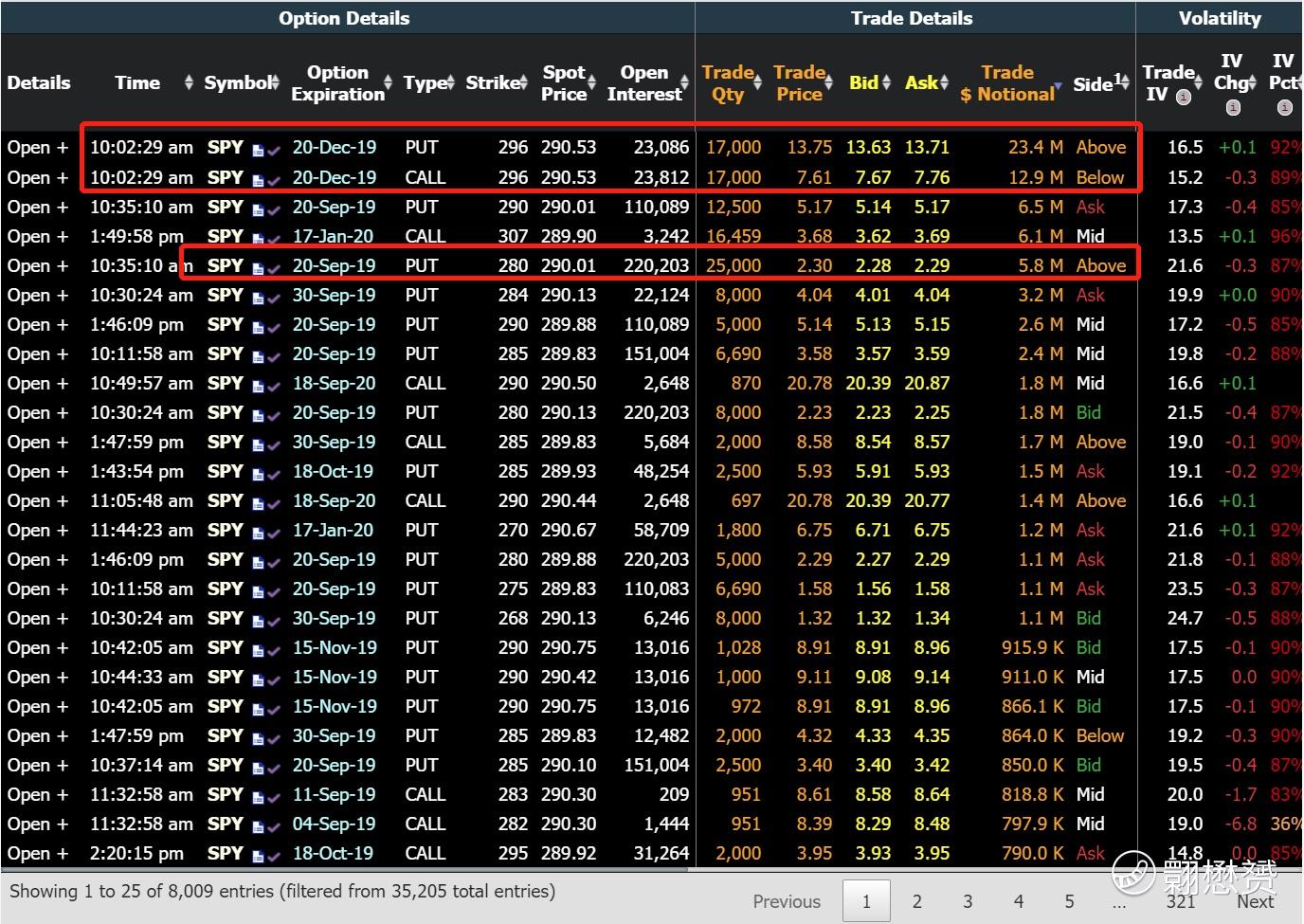
Task: Click the Trade IV info icon
Action: pyautogui.click(x=1183, y=98)
